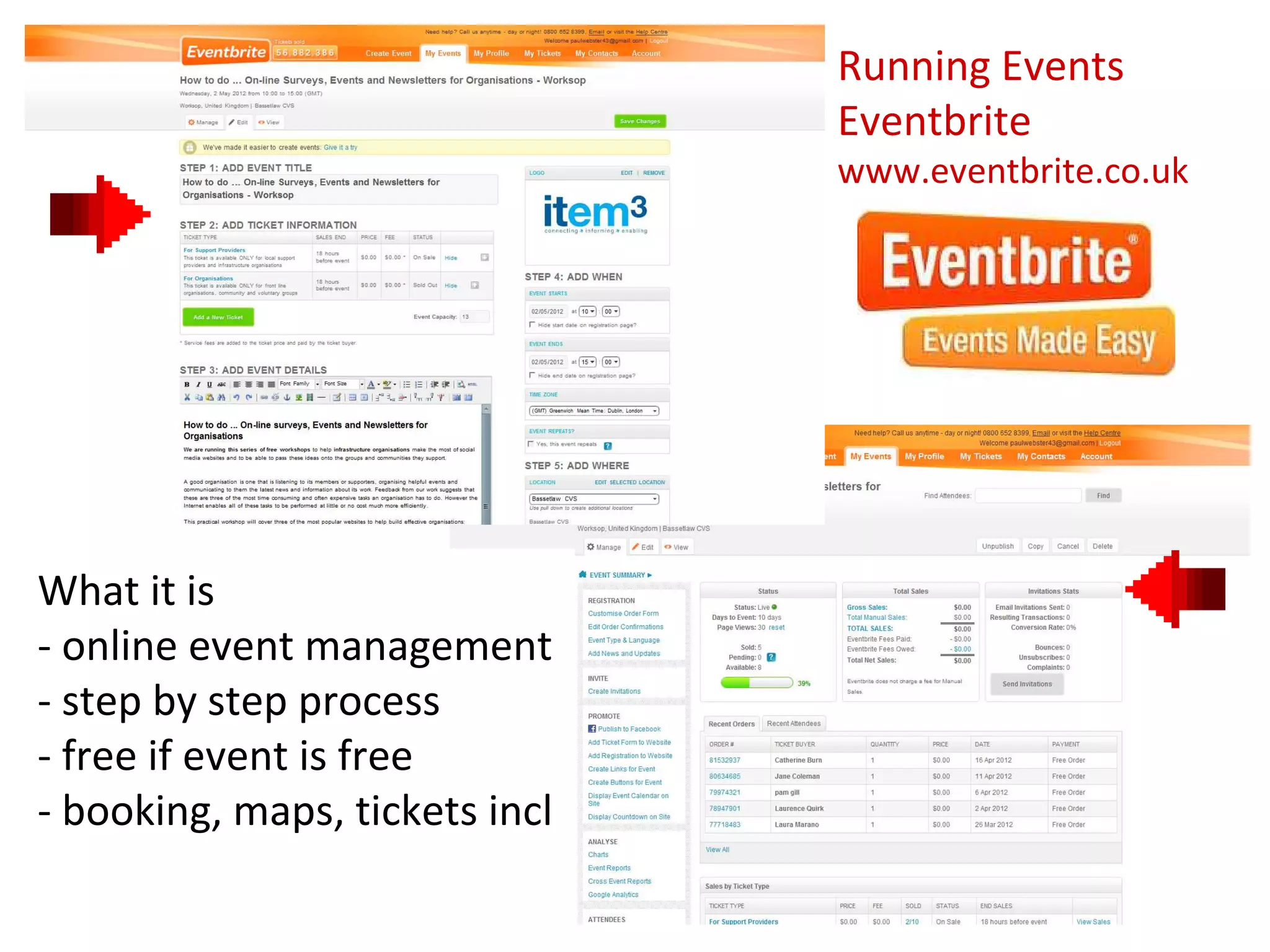This screenshot has height=952, width=1270.
Task: Undo the last edit in the editor
Action: click(x=236, y=397)
